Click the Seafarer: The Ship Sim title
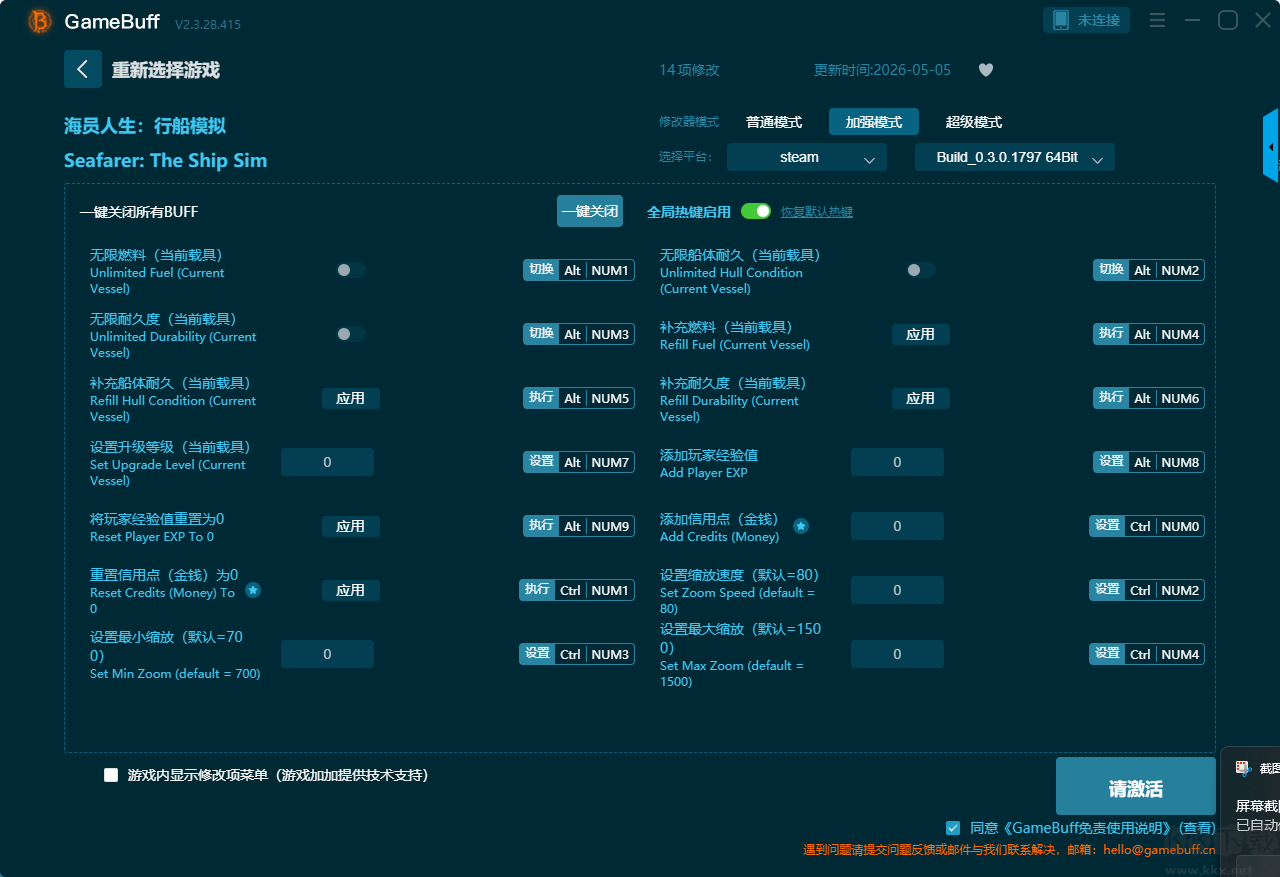Viewport: 1280px width, 877px height. [x=165, y=160]
